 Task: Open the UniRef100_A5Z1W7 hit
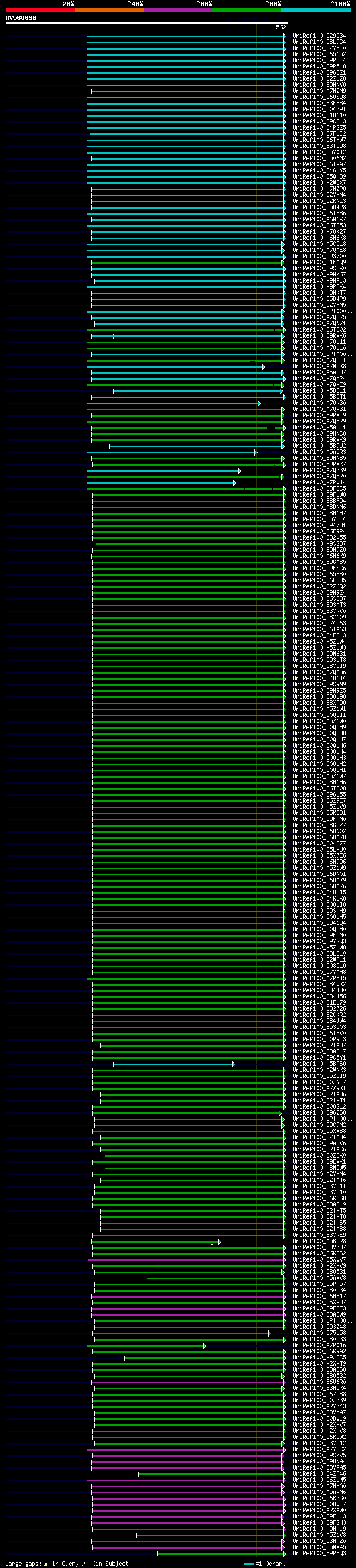point(319,776)
